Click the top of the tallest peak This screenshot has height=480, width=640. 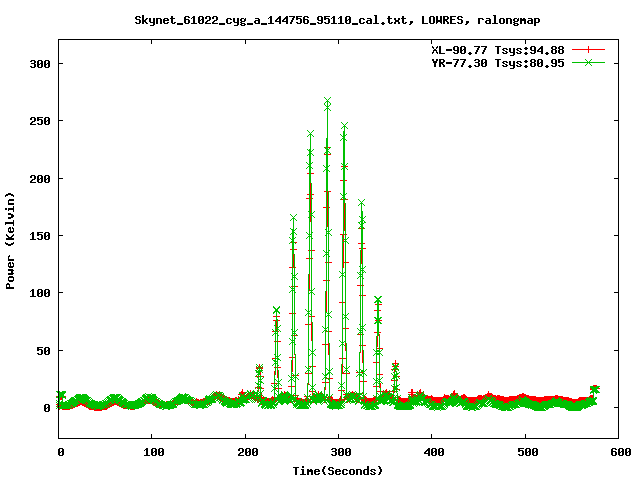tap(327, 102)
